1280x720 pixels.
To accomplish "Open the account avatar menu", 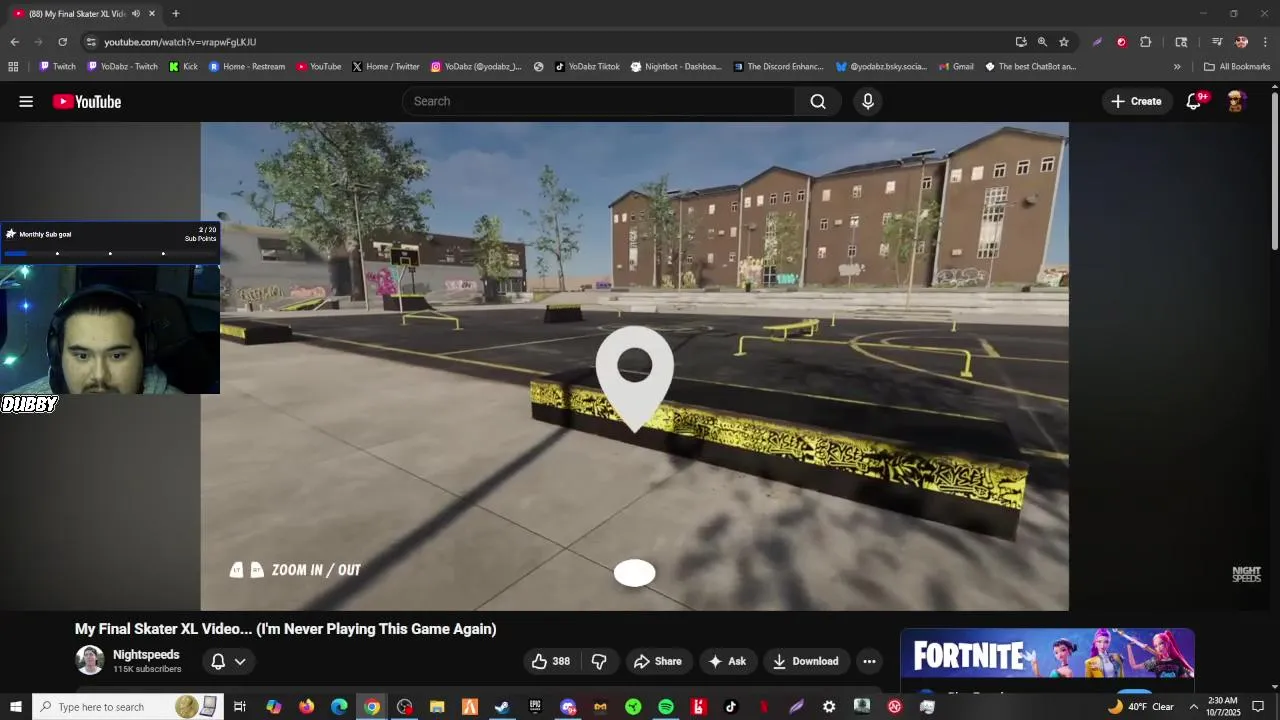I will (x=1236, y=101).
